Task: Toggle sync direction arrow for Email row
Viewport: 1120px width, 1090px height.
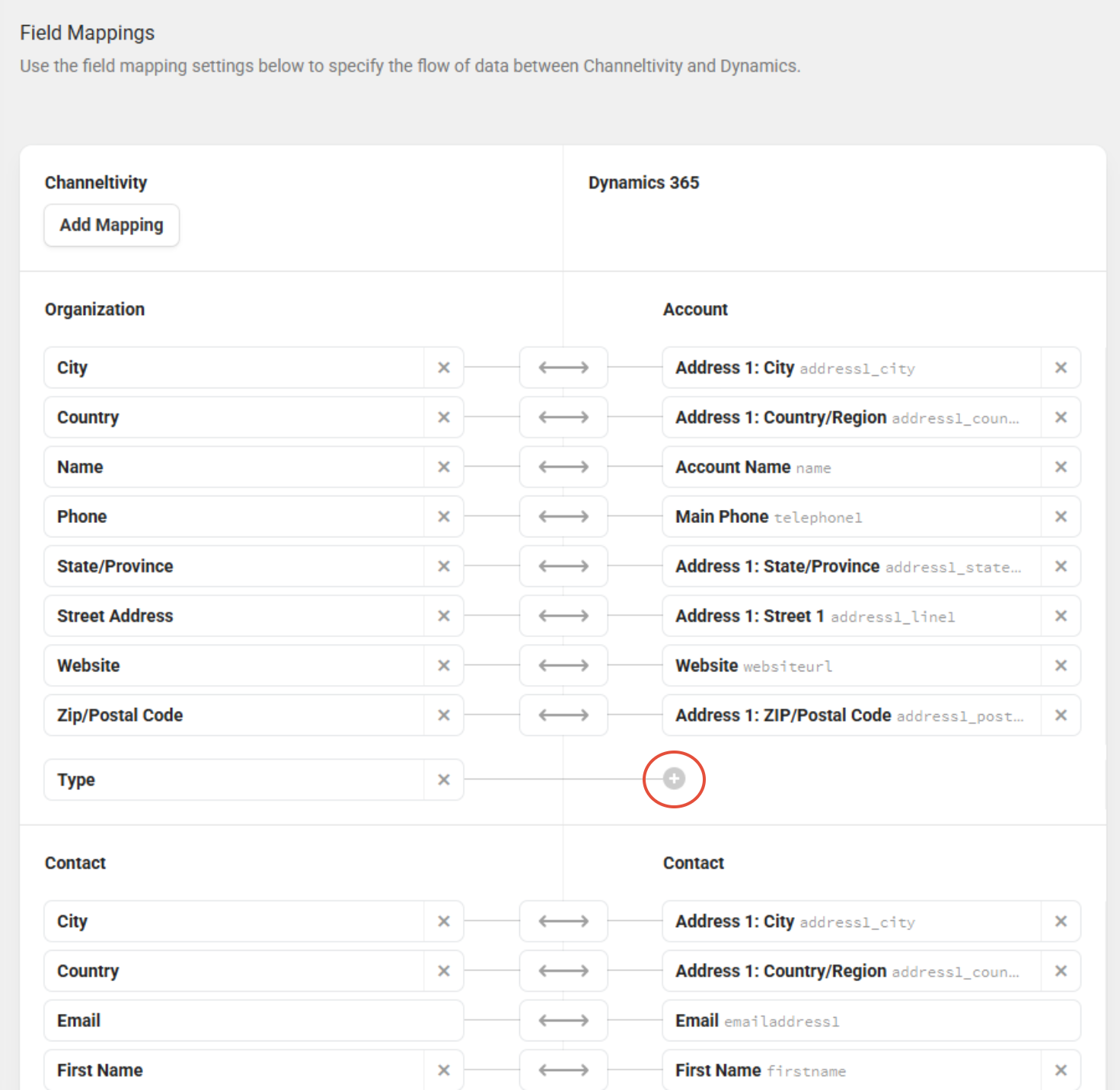Action: click(563, 1021)
